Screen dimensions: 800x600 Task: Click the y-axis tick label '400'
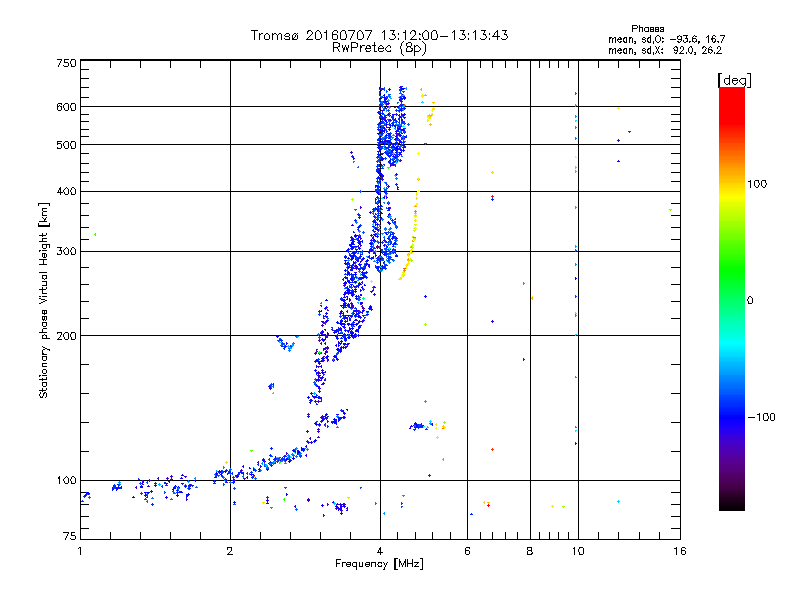66,192
